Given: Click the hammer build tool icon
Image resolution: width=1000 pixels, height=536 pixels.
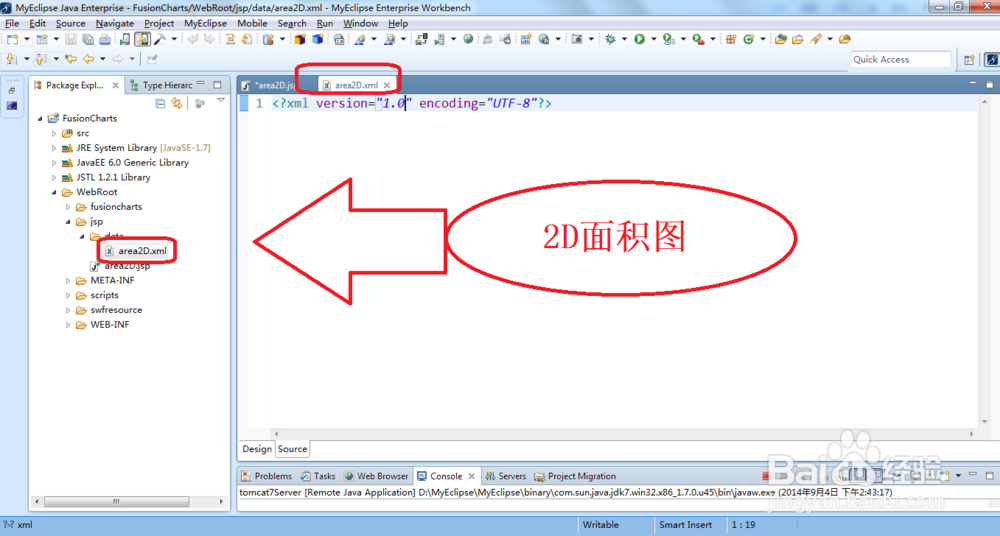Looking at the screenshot, I should coord(159,39).
